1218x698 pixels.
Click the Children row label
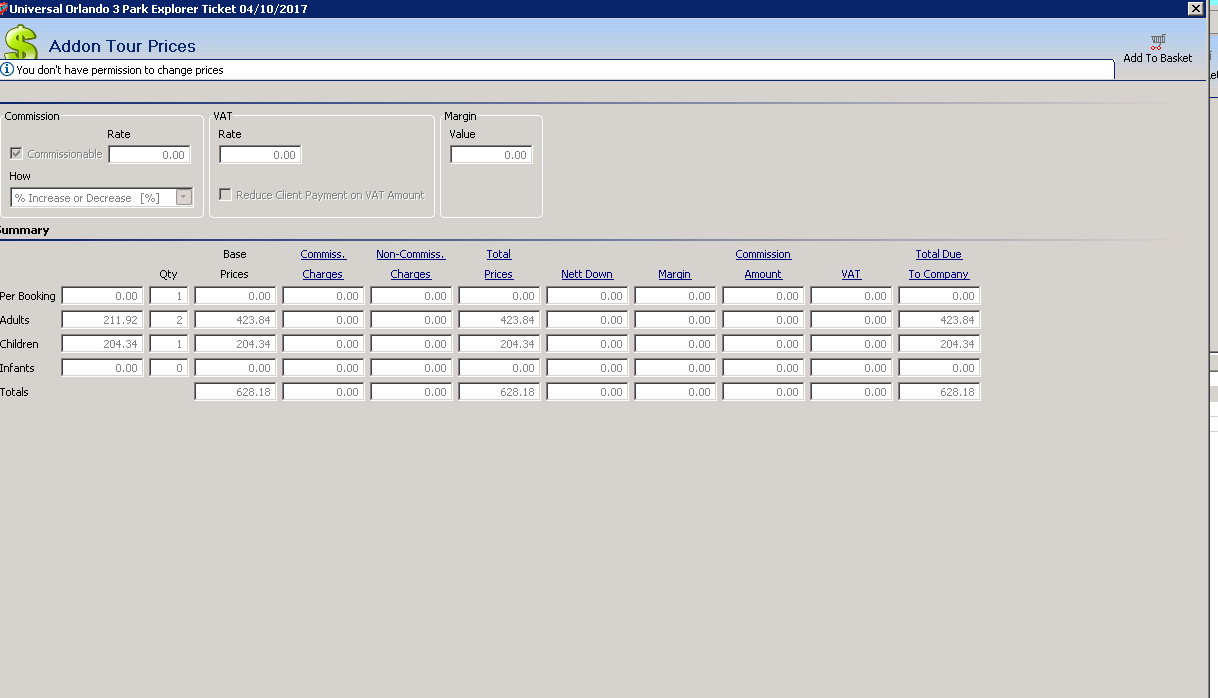pyautogui.click(x=19, y=344)
